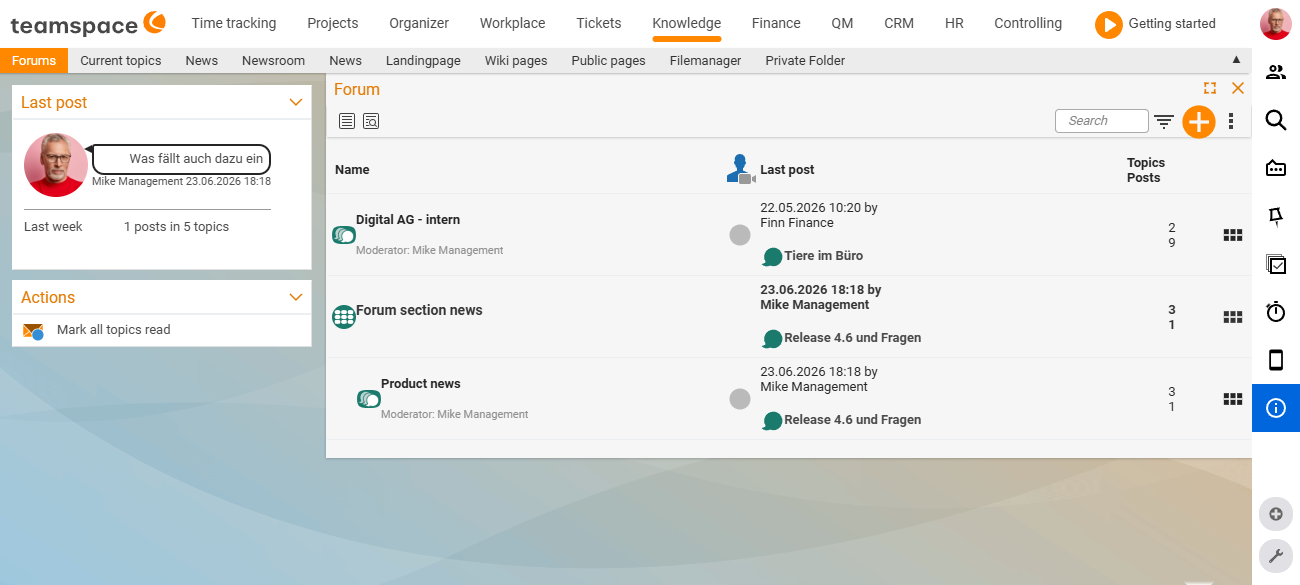Open Product news forum
1300x585 pixels.
click(421, 384)
